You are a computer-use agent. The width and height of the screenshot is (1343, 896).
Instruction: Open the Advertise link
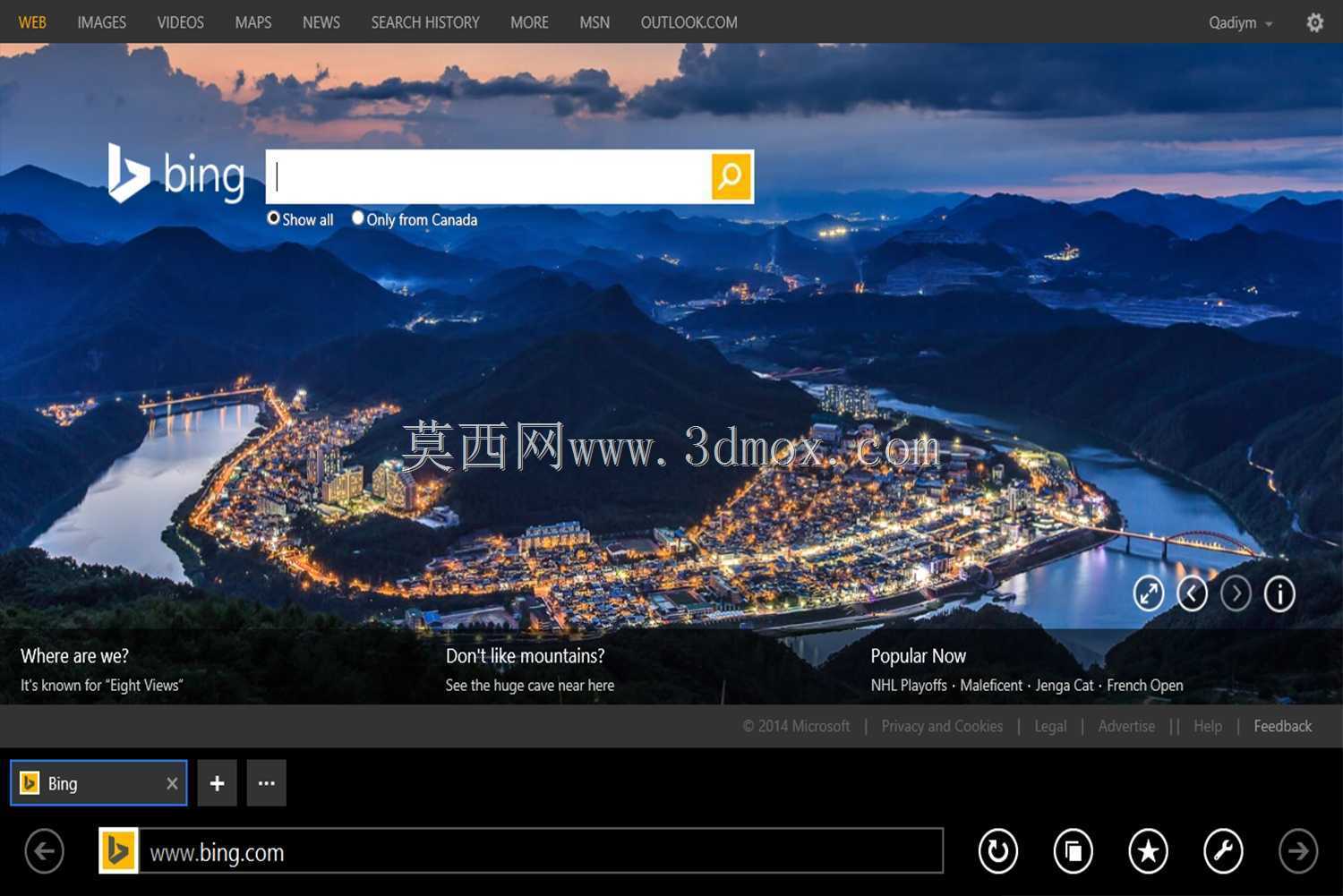pyautogui.click(x=1126, y=726)
